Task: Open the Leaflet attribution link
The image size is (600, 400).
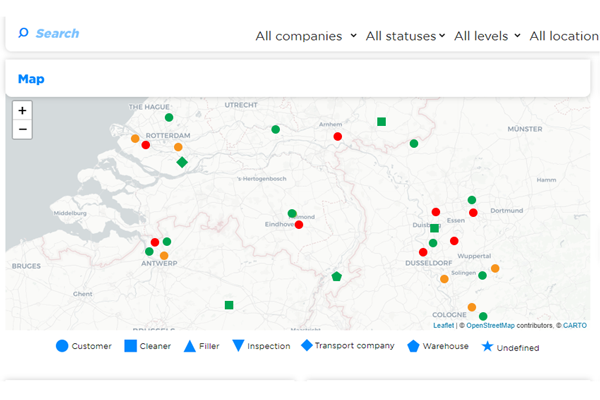Action: (443, 325)
